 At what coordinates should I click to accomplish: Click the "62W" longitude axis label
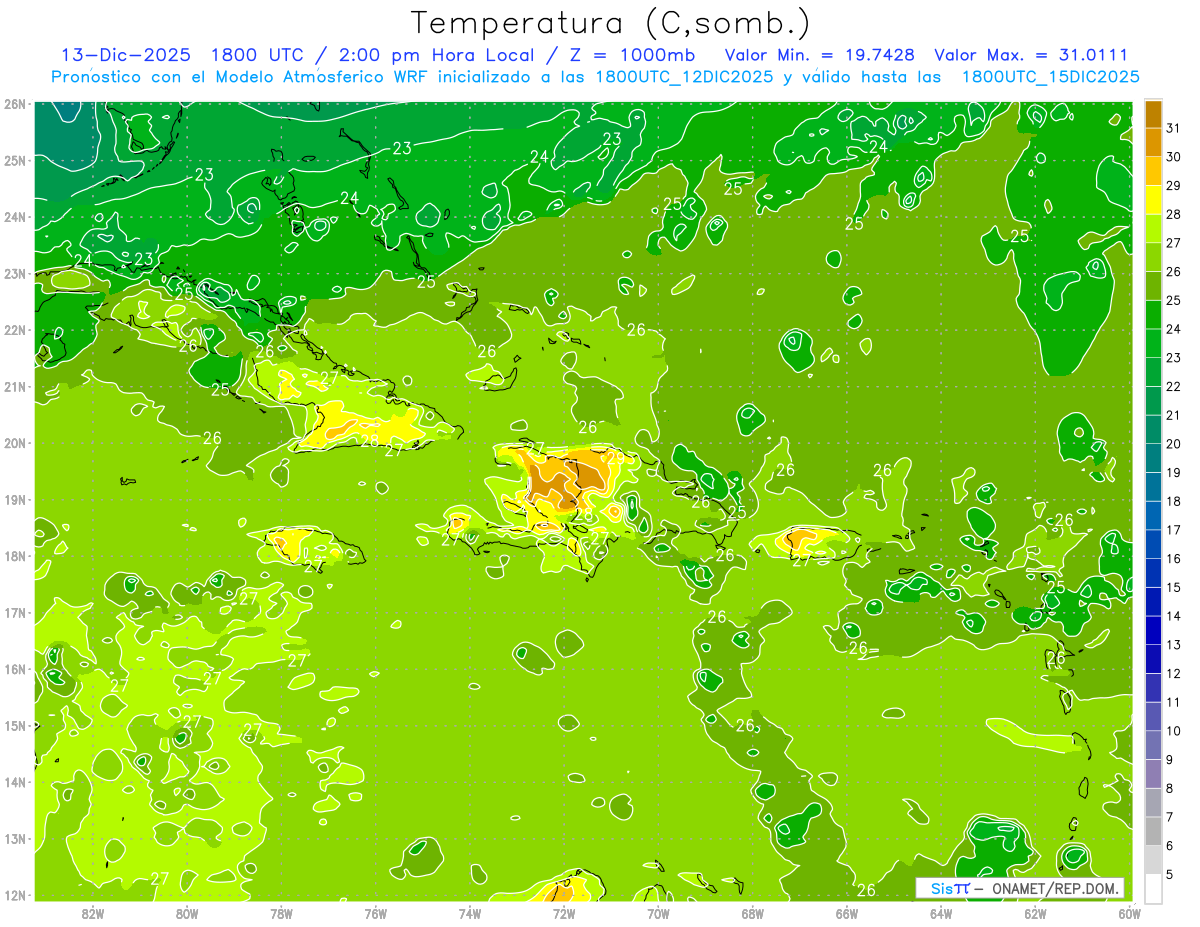click(x=1036, y=913)
